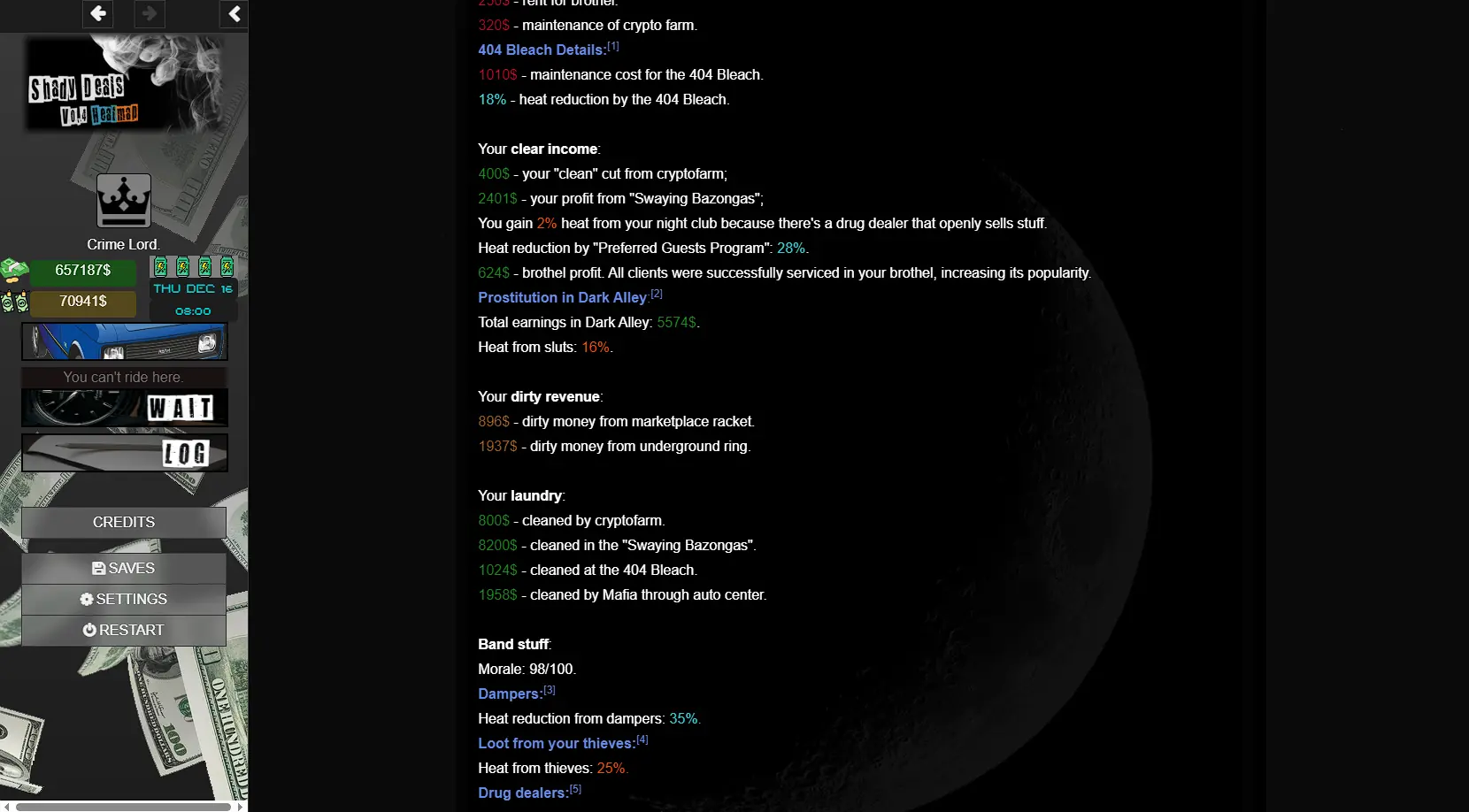Click the forward arrow history button
The width and height of the screenshot is (1469, 812).
click(149, 13)
